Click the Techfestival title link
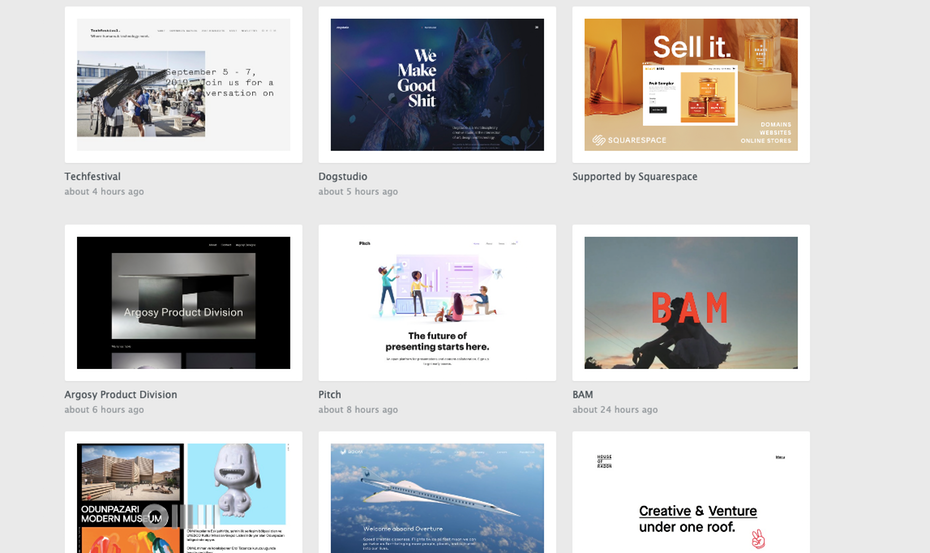This screenshot has width=930, height=553. (x=93, y=176)
